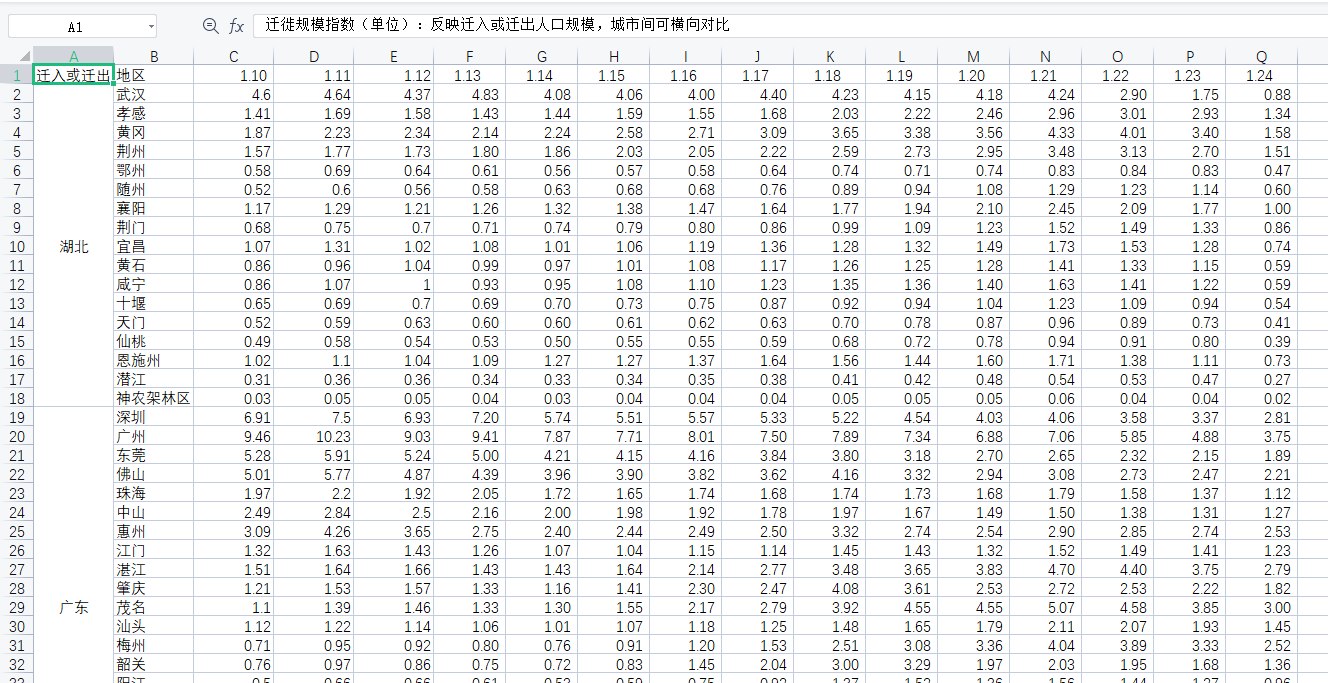Select column F header
The width and height of the screenshot is (1328, 683).
click(470, 56)
